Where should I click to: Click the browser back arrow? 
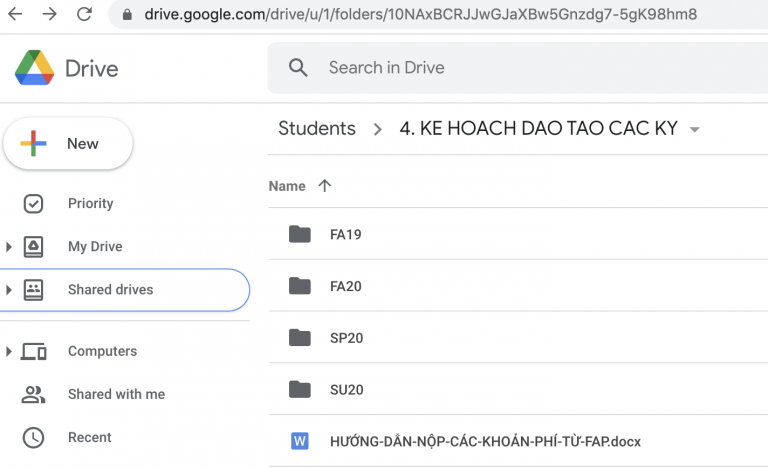pos(15,14)
